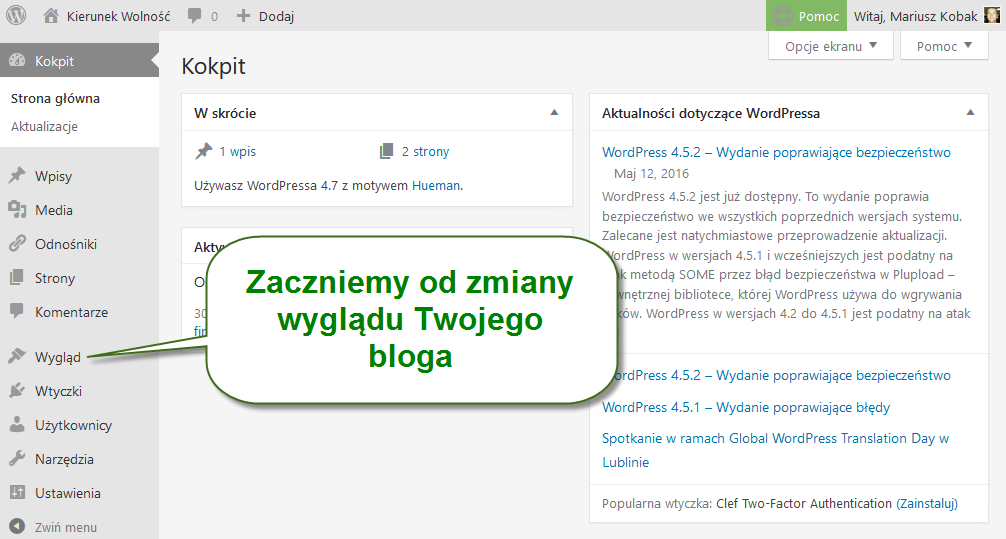Click the Narzędzia wrench icon
This screenshot has height=539, width=1006.
point(17,458)
